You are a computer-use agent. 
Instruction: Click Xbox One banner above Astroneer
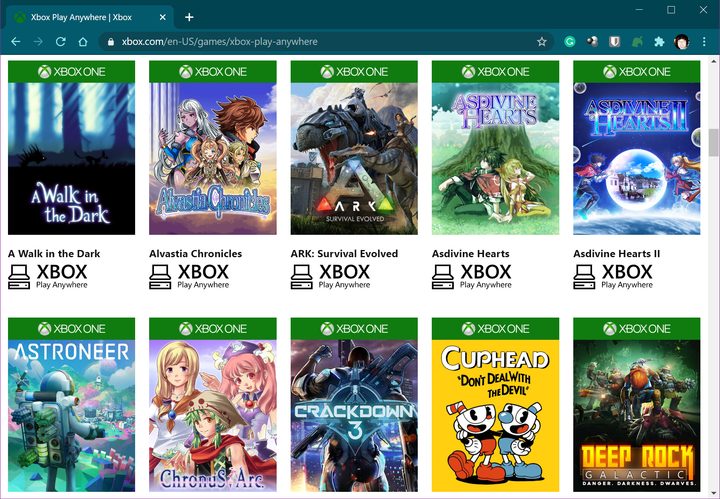[x=72, y=329]
